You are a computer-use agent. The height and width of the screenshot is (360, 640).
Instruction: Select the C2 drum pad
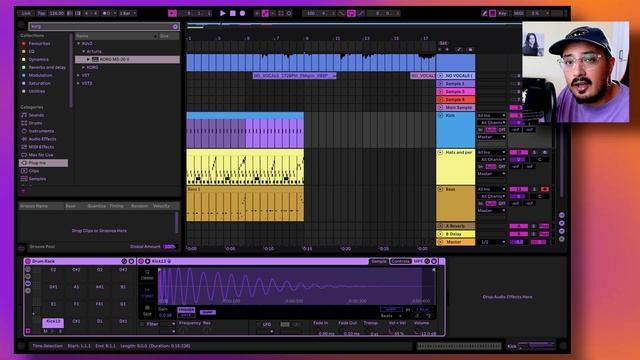click(x=53, y=270)
